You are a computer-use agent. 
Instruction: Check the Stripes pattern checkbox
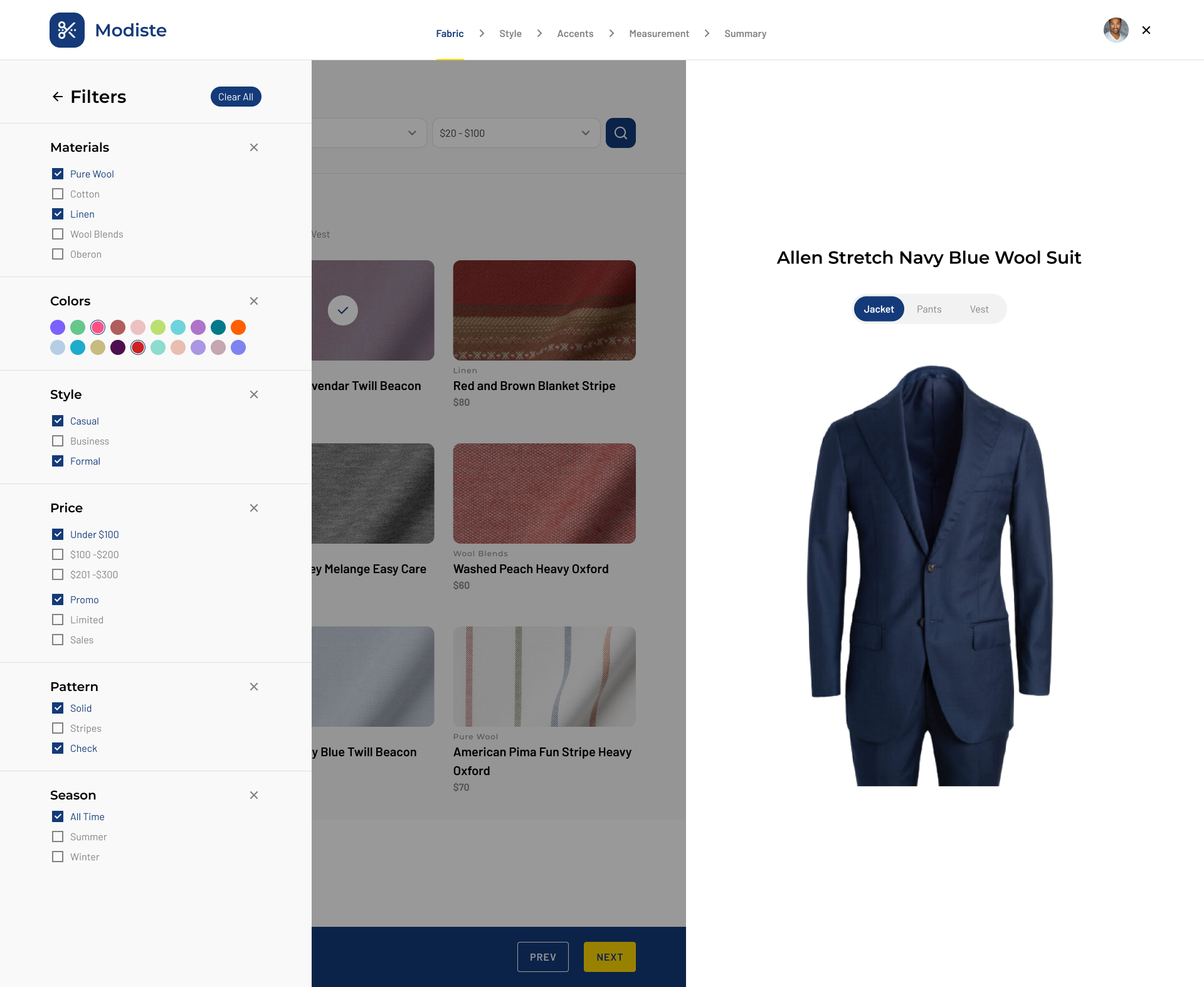58,728
